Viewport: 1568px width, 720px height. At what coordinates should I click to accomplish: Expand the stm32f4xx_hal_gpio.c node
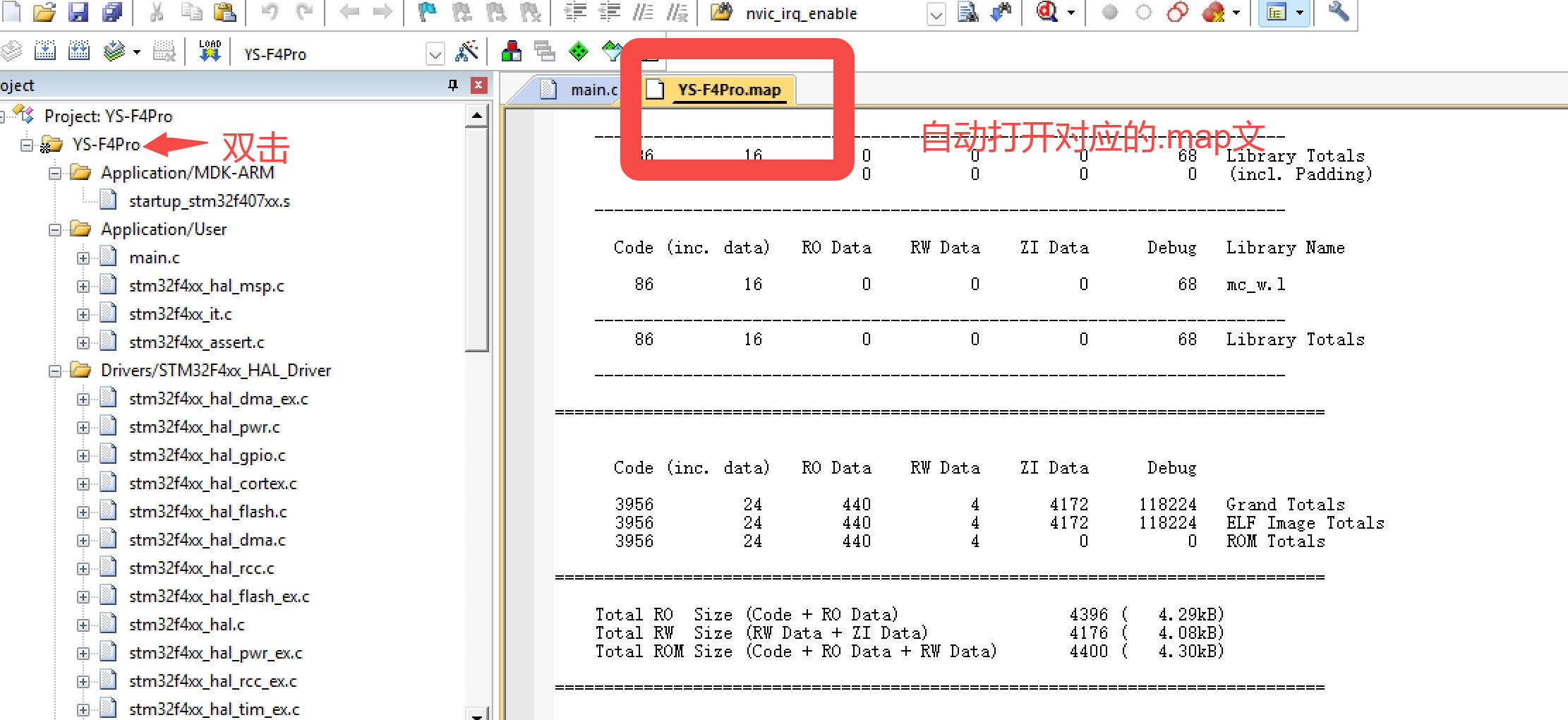(x=83, y=455)
